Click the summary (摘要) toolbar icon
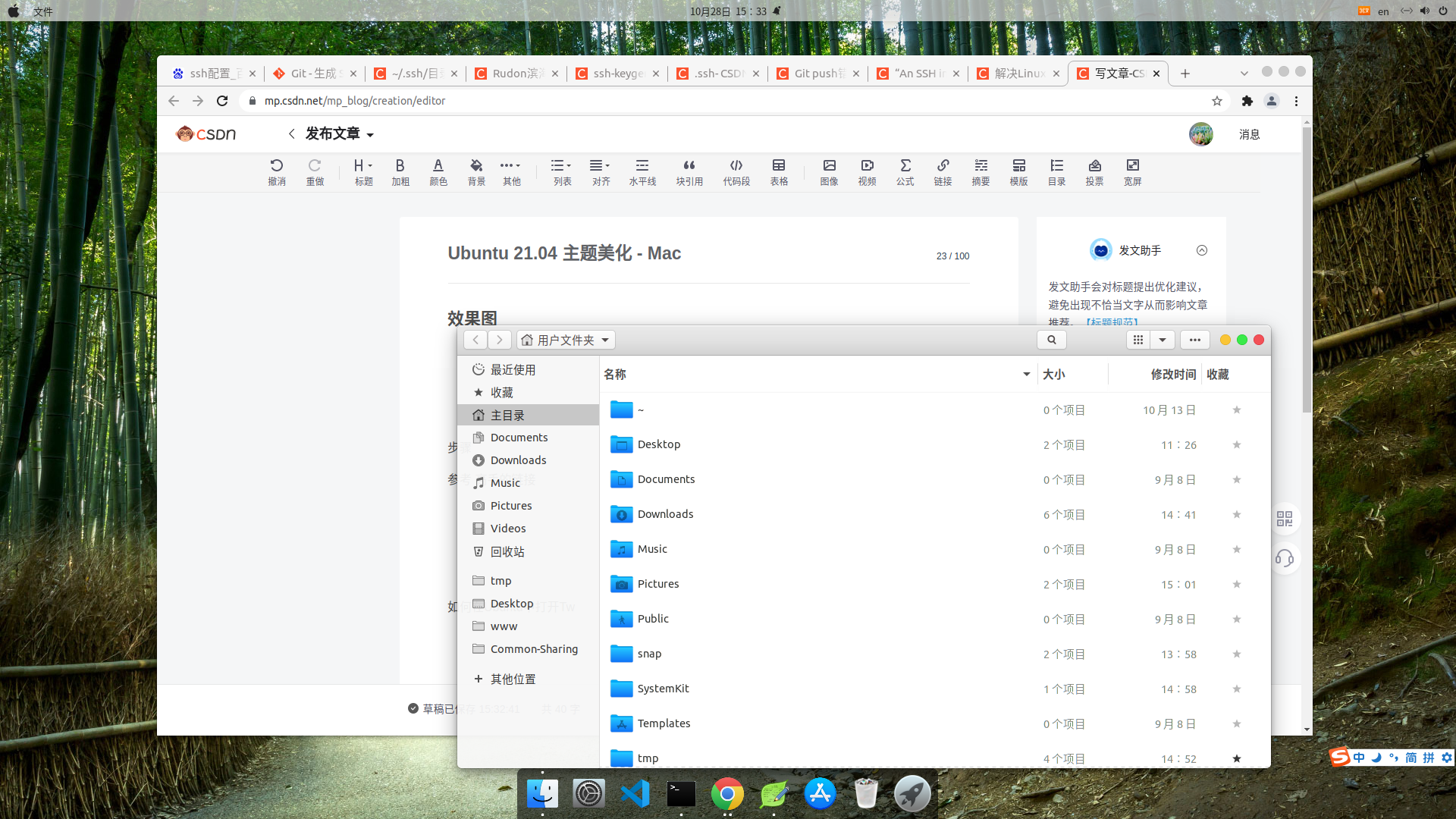The width and height of the screenshot is (1456, 819). [x=981, y=172]
